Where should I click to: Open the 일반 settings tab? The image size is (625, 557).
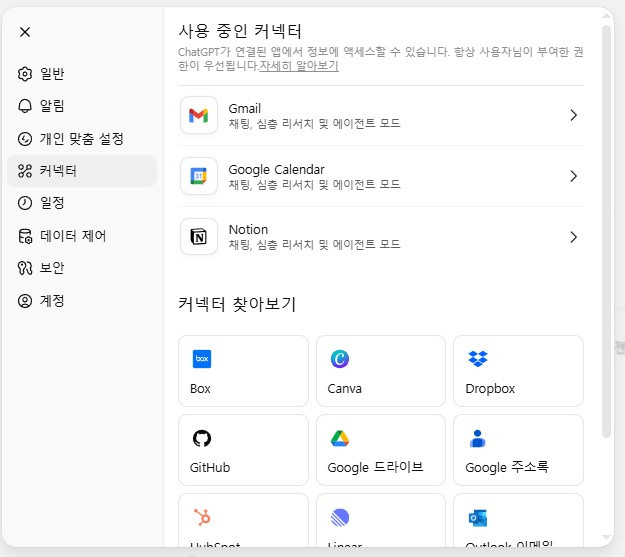tap(82, 74)
